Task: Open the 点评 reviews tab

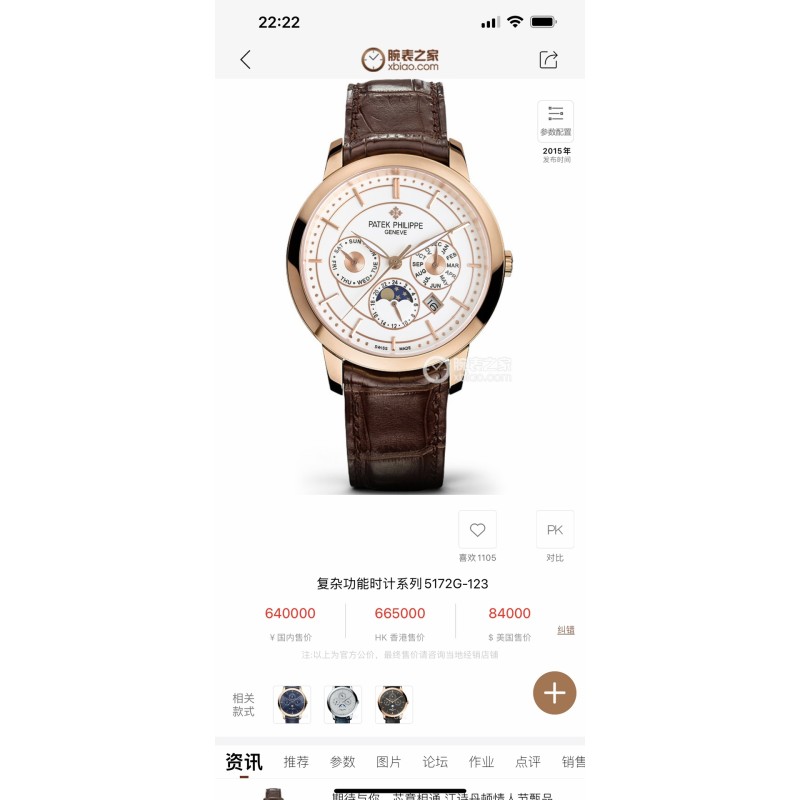Action: [x=528, y=762]
